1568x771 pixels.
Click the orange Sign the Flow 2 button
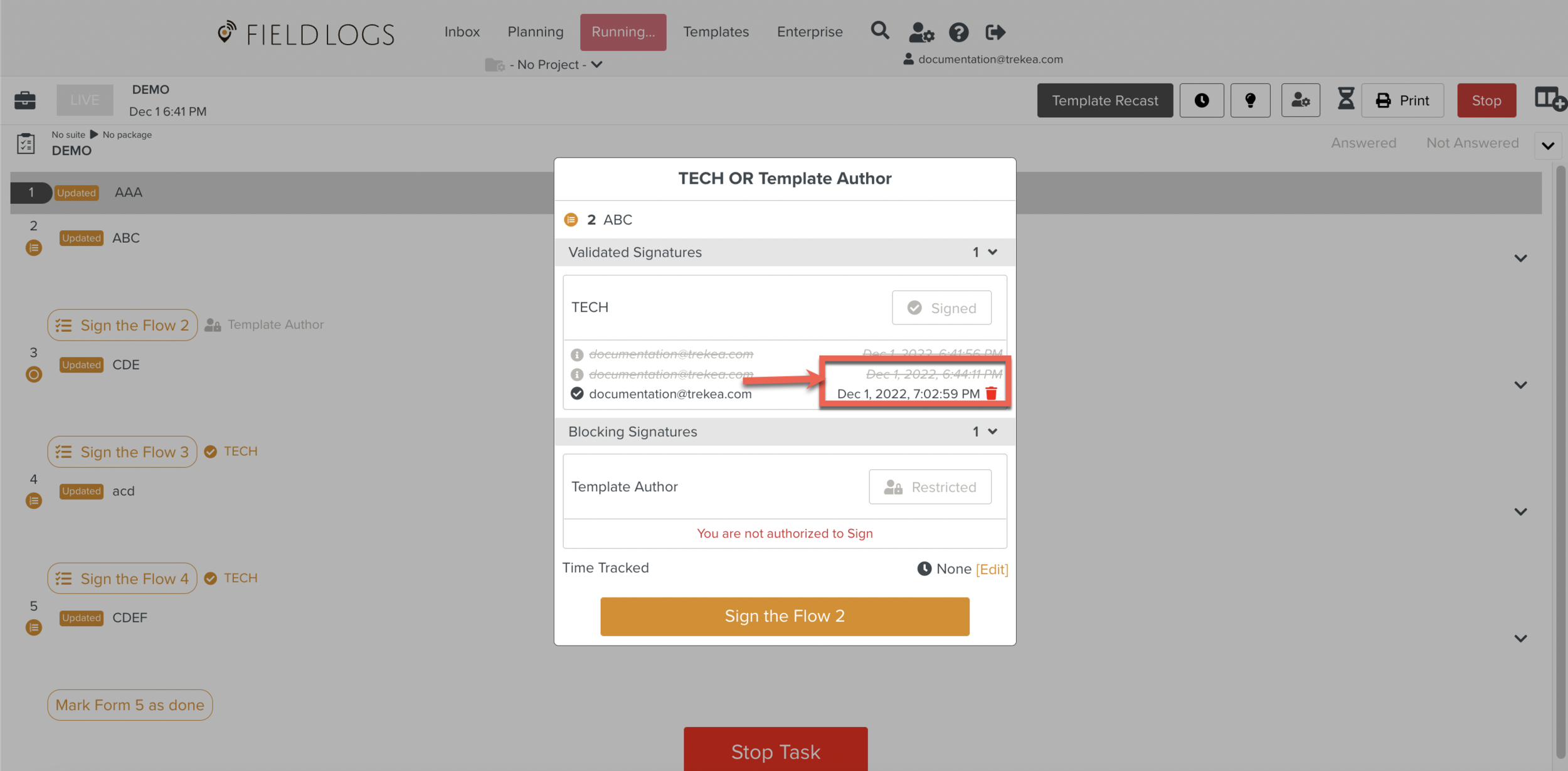[x=784, y=616]
